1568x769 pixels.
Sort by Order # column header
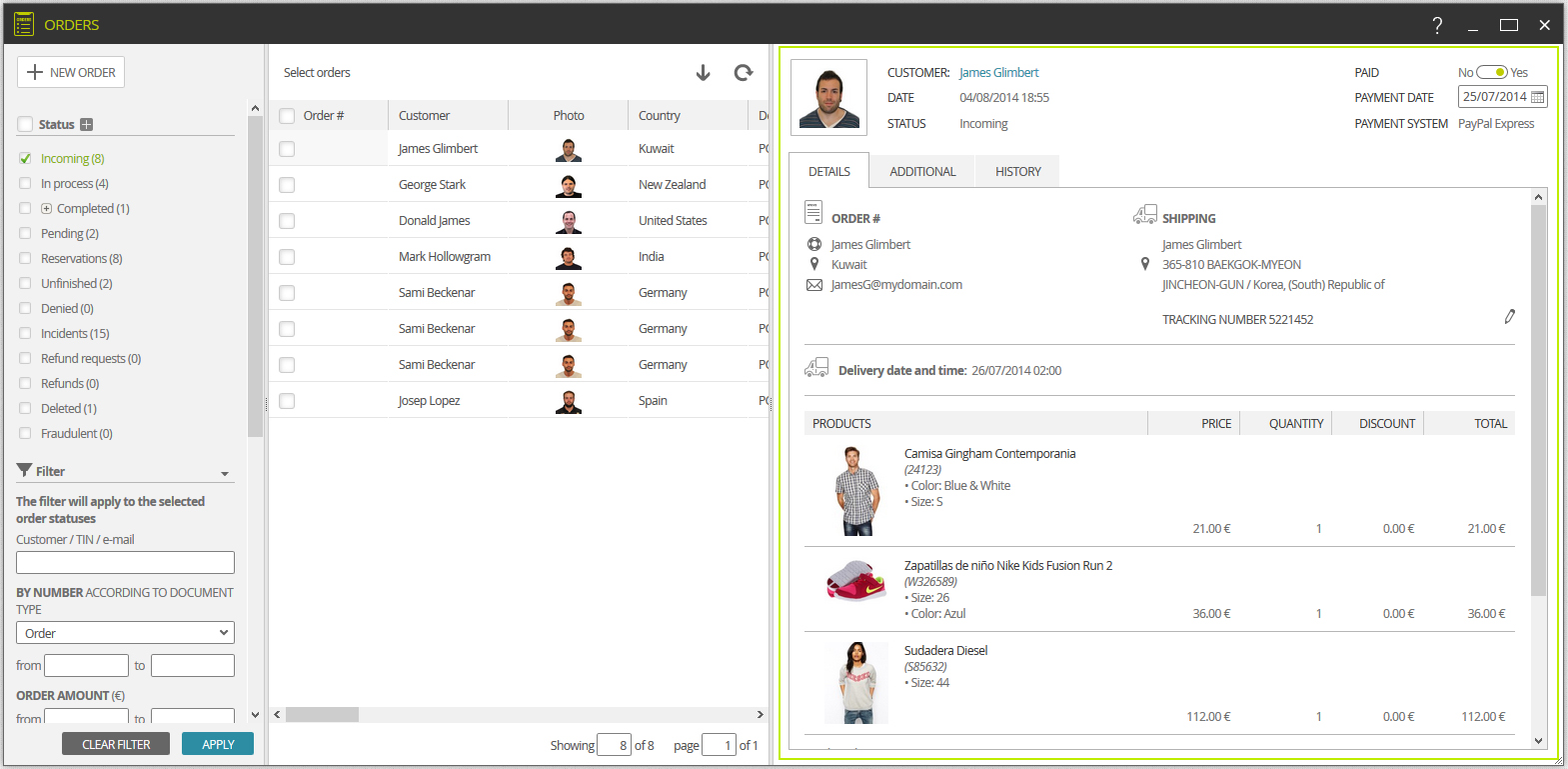(x=324, y=115)
